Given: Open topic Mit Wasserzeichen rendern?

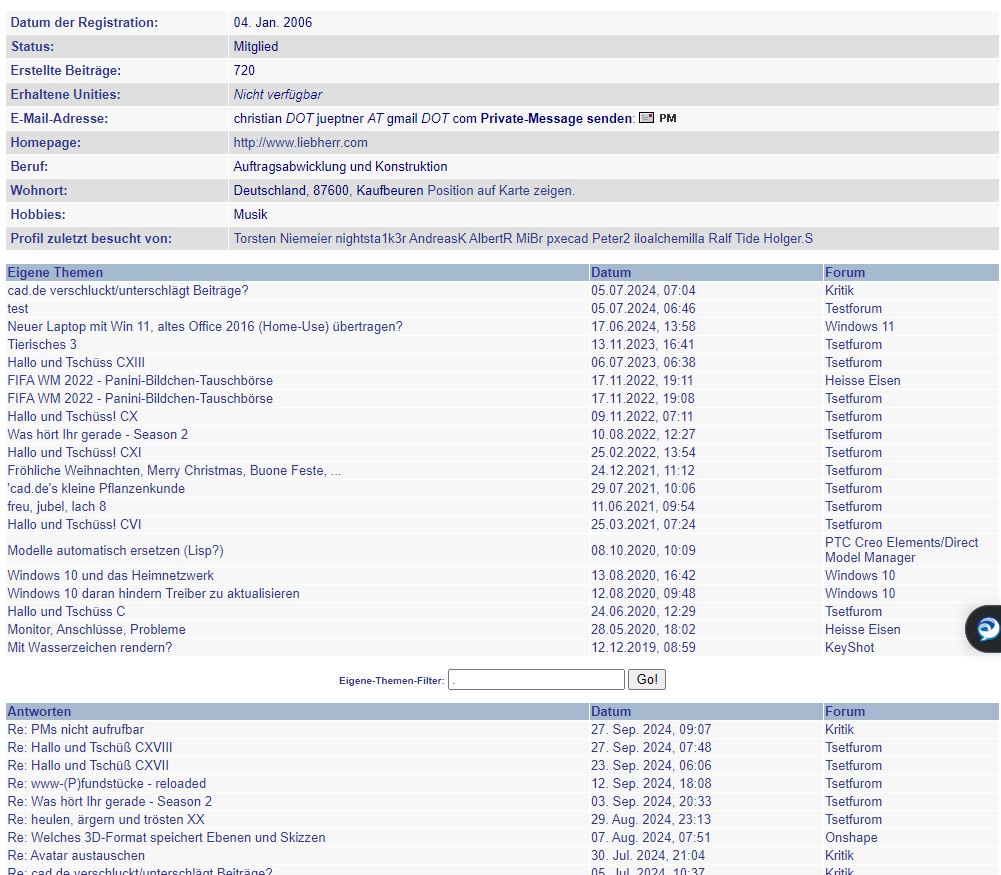Looking at the screenshot, I should 90,647.
